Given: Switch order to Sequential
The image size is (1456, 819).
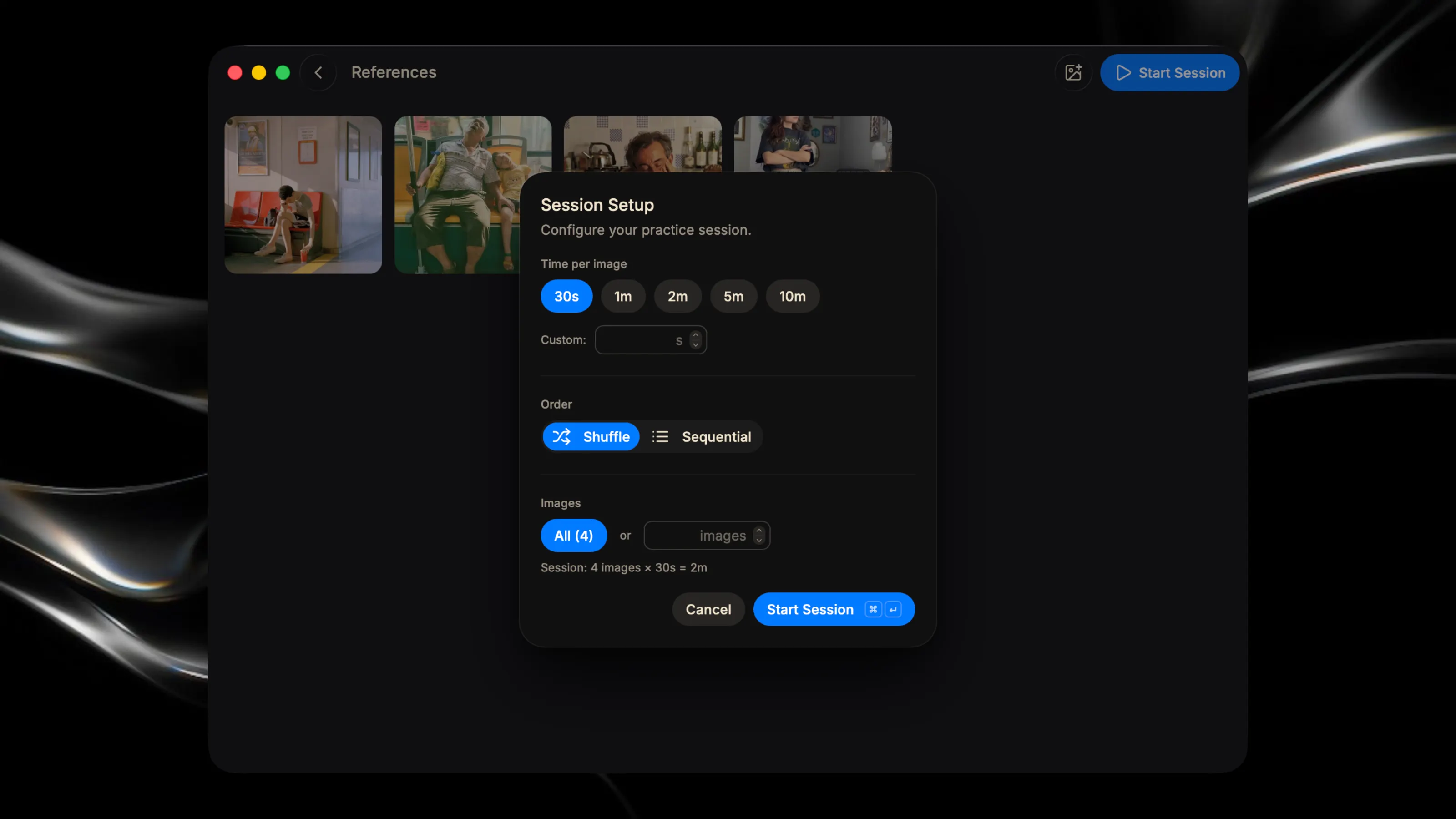Looking at the screenshot, I should [x=702, y=436].
